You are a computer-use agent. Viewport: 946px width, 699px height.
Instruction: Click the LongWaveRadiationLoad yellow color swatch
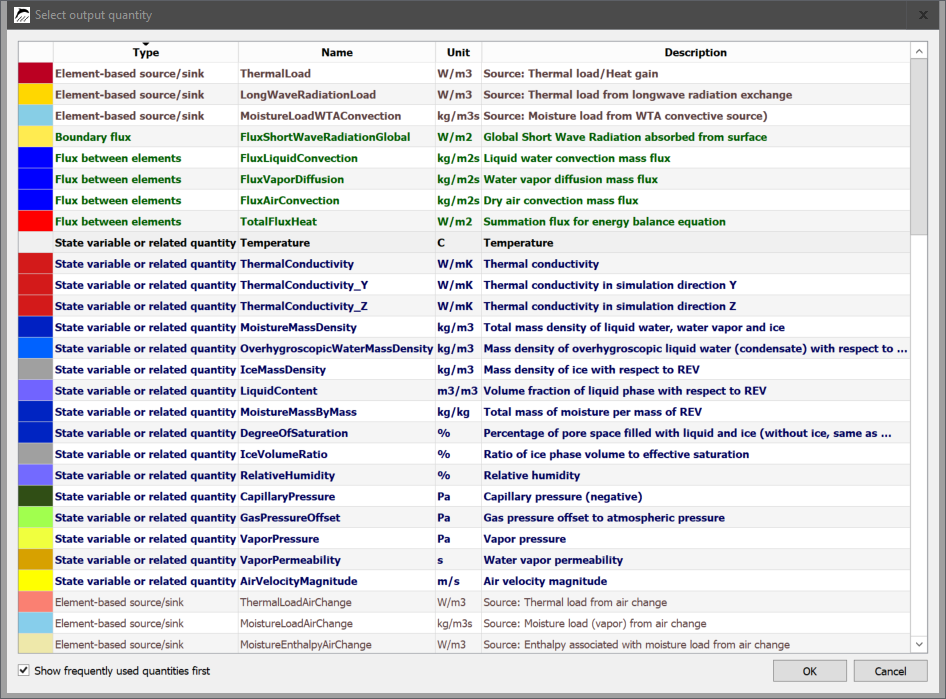[x=36, y=95]
